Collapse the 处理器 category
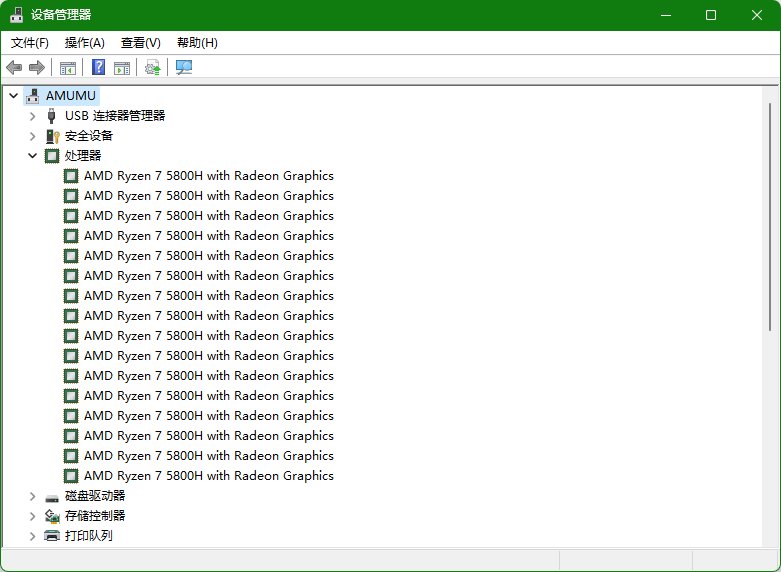The image size is (781, 572). pos(33,156)
